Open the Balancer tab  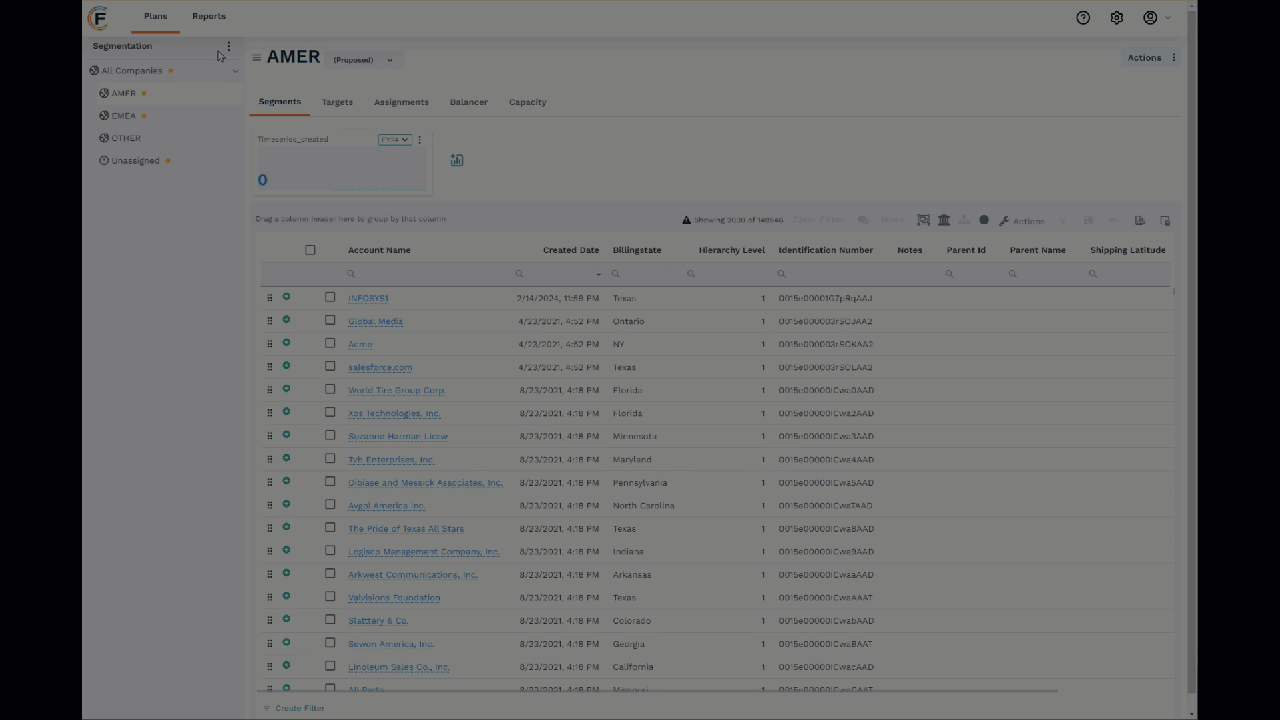pyautogui.click(x=469, y=102)
